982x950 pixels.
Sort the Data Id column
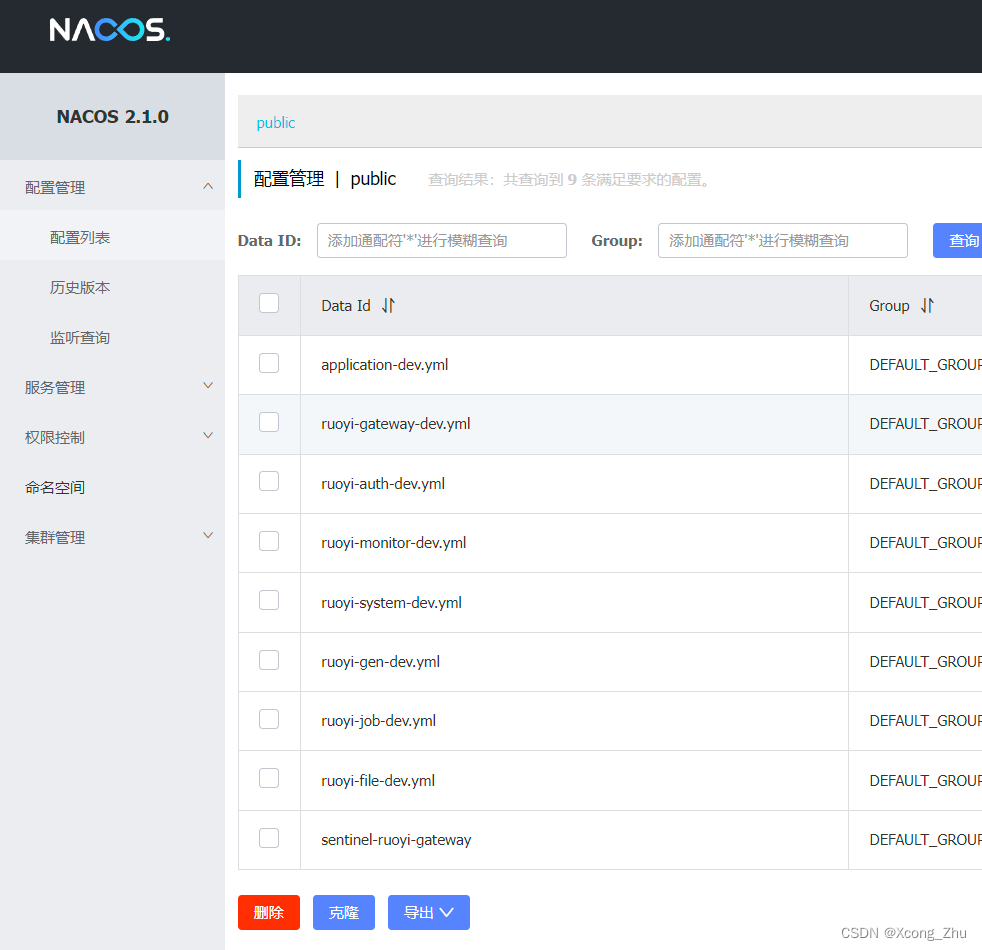click(x=387, y=306)
